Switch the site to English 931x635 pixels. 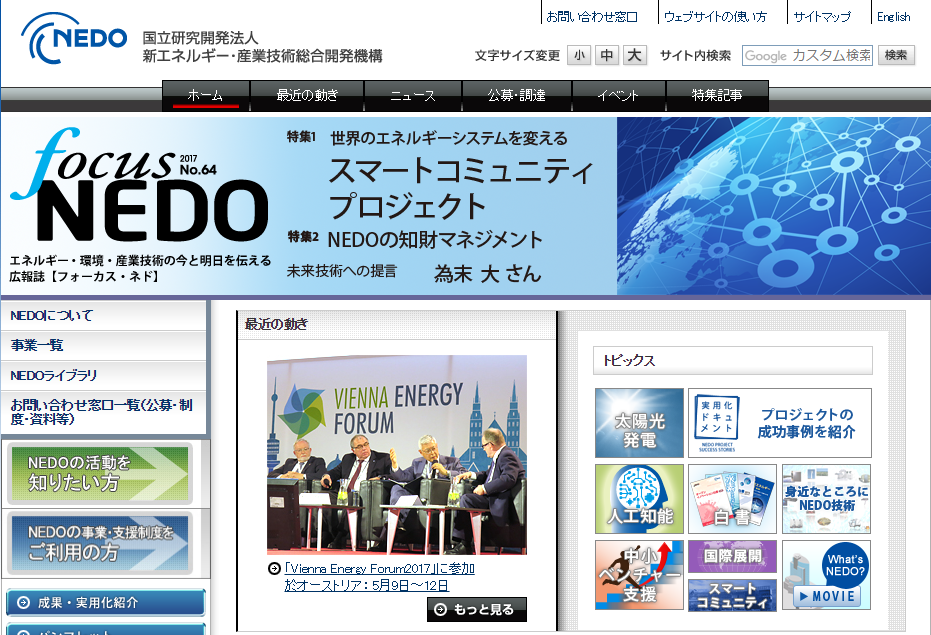click(894, 17)
